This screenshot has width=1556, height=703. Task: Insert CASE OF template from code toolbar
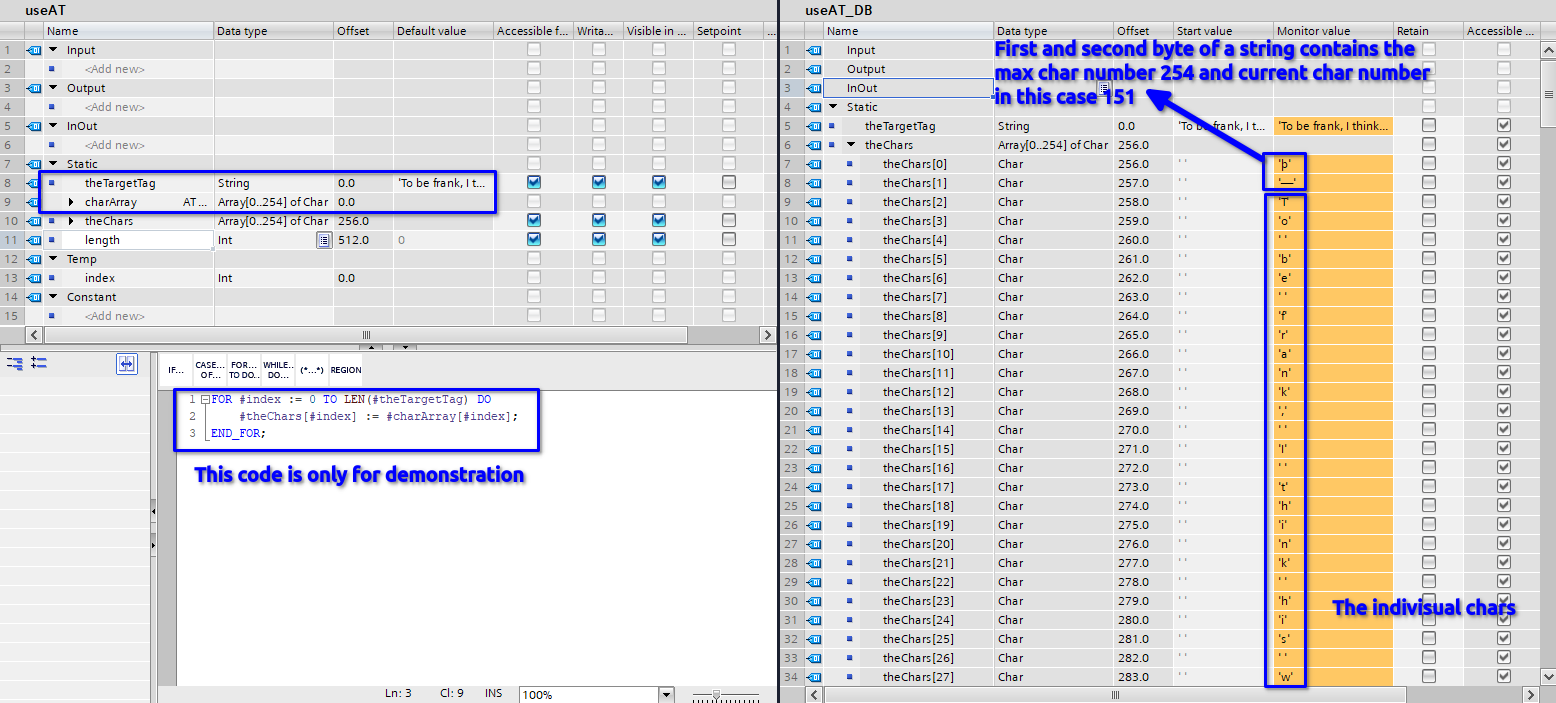click(210, 370)
